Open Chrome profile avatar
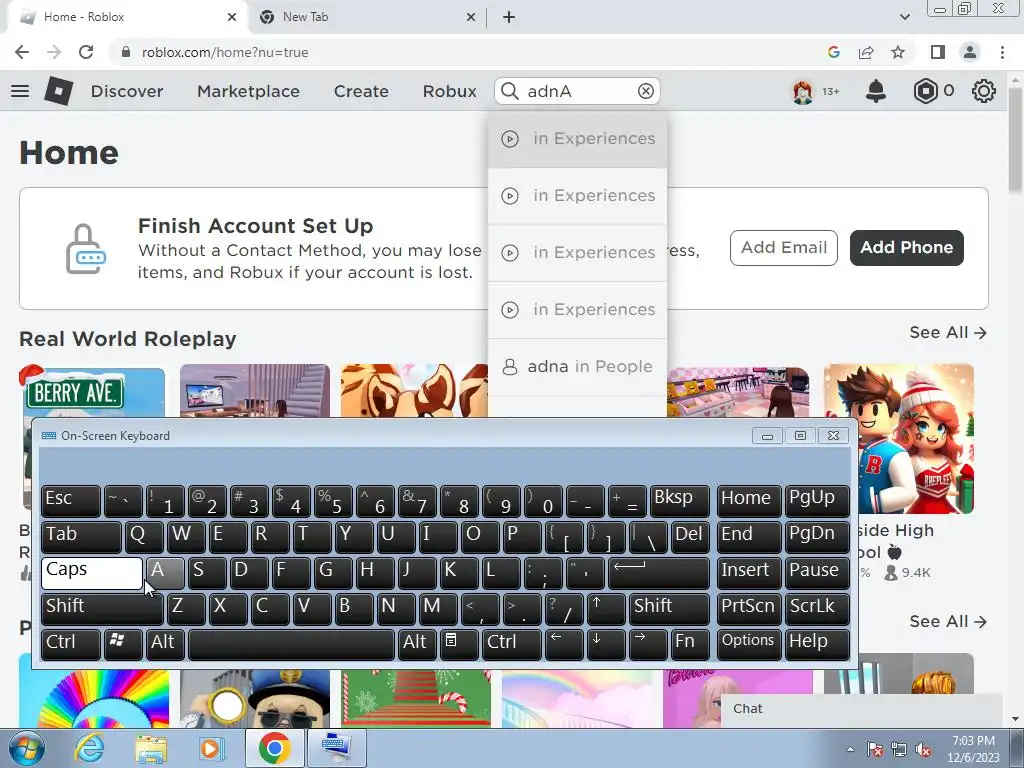1024x768 pixels. point(970,52)
